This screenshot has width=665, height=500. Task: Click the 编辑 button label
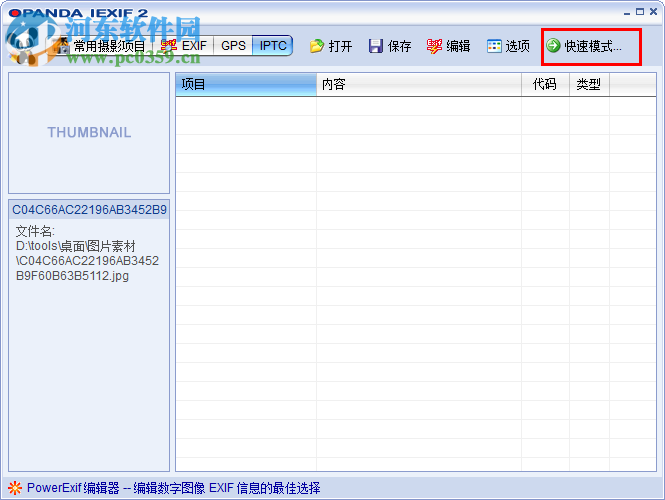(x=458, y=46)
